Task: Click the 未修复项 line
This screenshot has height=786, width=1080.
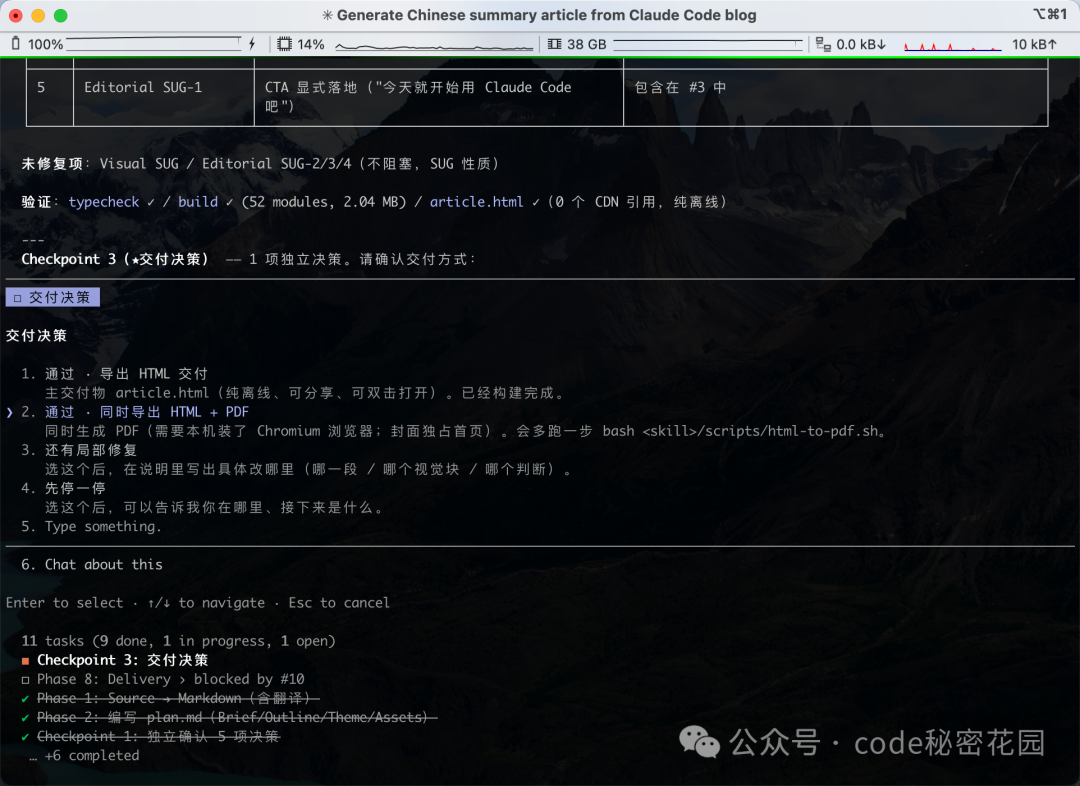Action: coord(260,163)
